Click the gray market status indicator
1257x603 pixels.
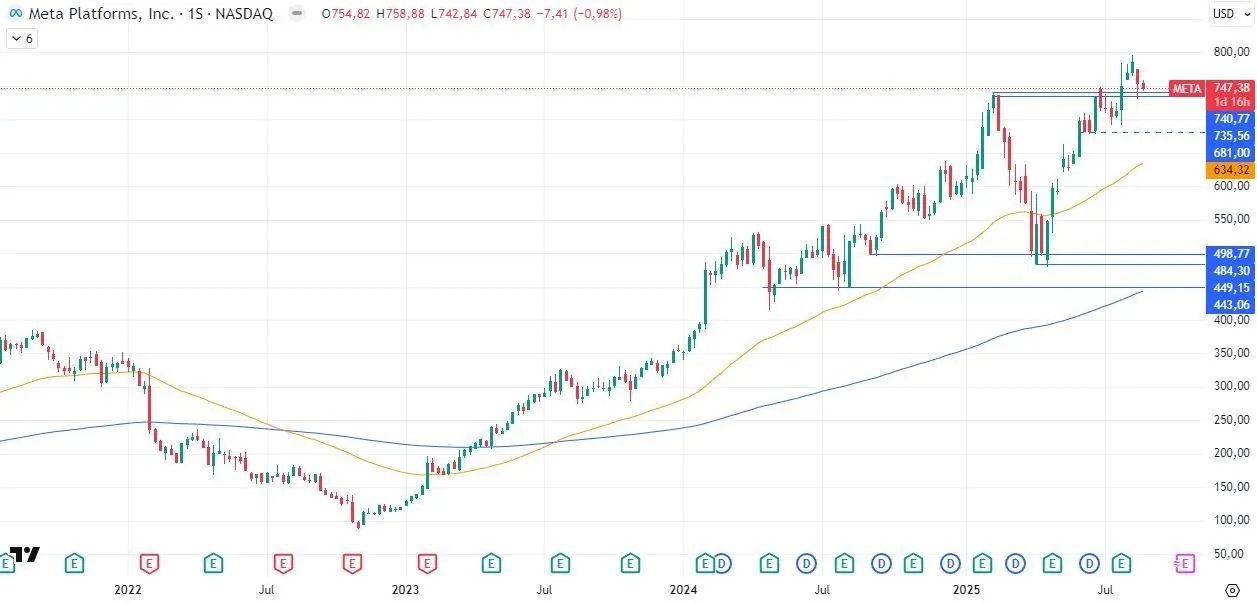click(x=298, y=14)
